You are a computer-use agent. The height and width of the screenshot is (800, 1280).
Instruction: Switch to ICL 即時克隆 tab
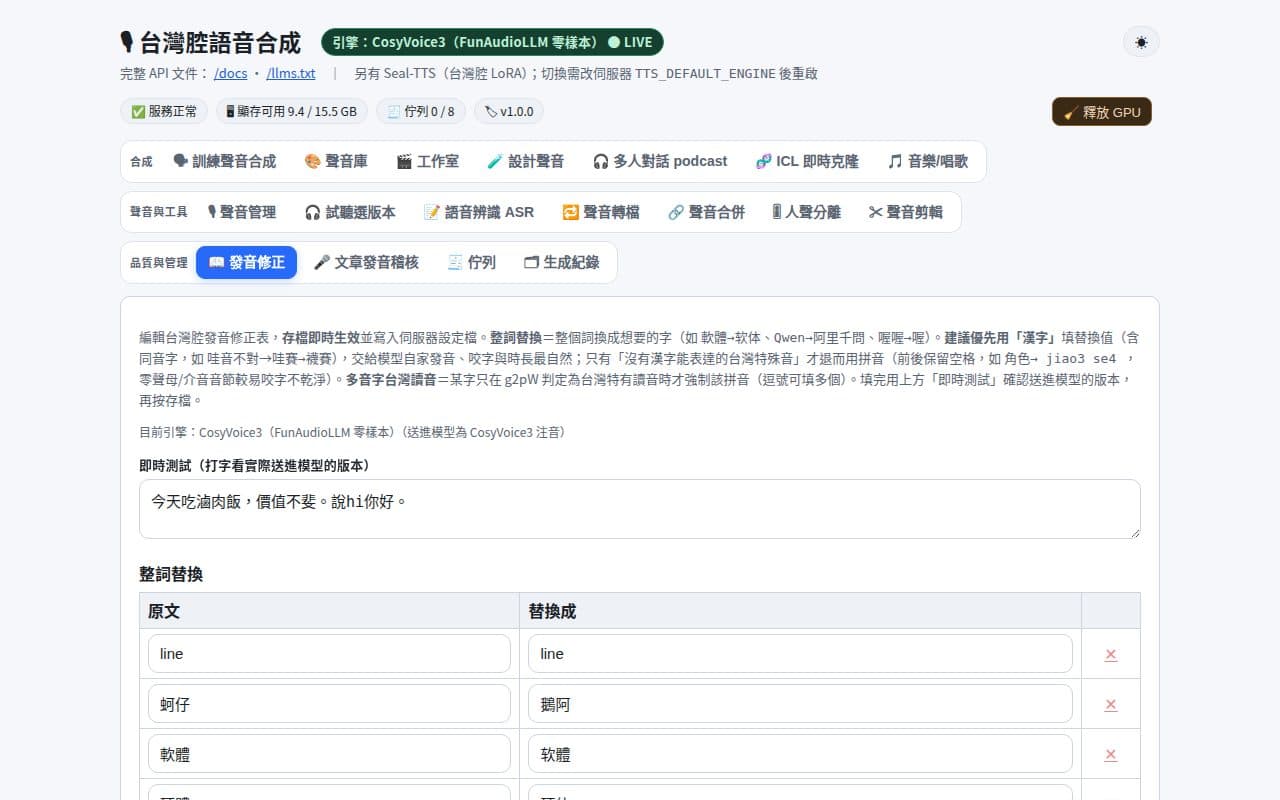(807, 161)
